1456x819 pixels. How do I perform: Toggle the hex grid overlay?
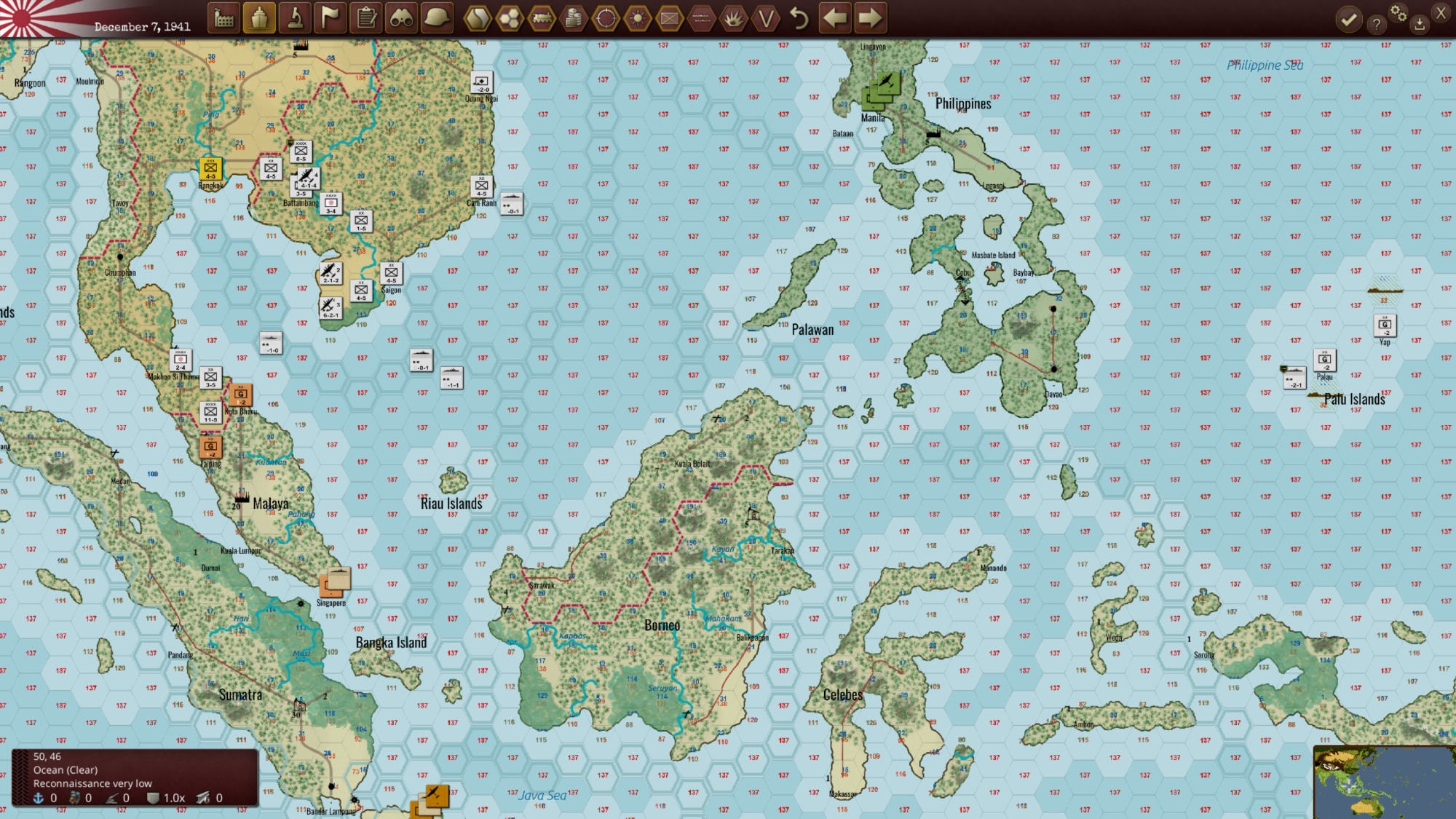pos(510,18)
